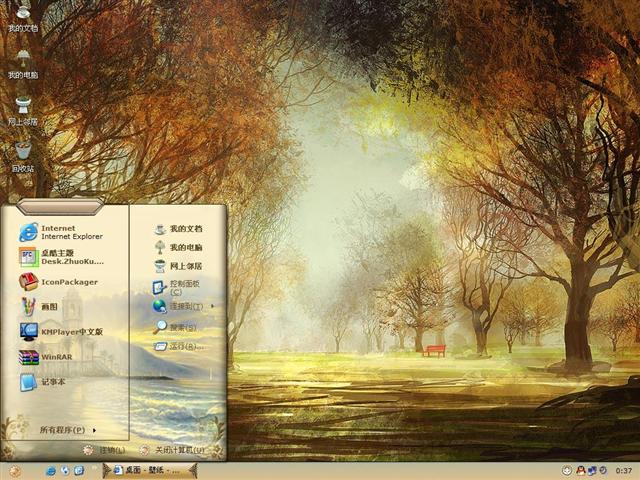
Task: Open 我的文档 in the Start menu's right pane
Action: tap(178, 229)
